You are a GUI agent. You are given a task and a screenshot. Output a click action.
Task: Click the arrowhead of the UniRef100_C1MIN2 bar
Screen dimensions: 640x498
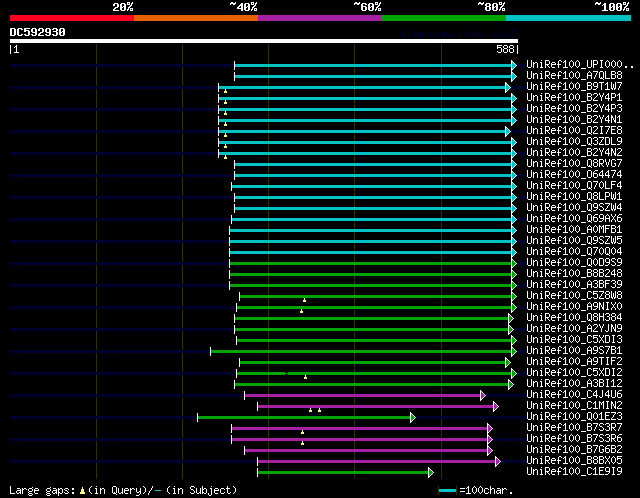pos(496,406)
